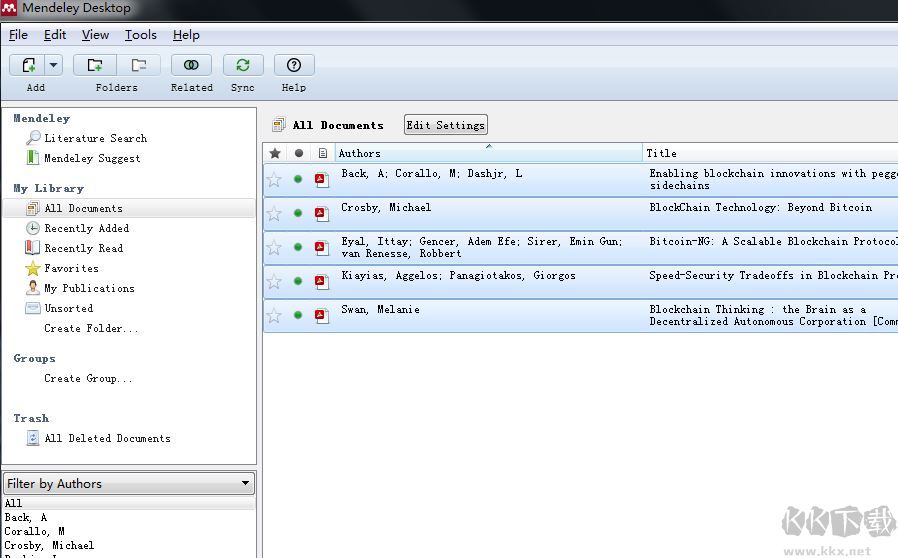Image resolution: width=898 pixels, height=558 pixels.
Task: Filter by author Back, A
Action: 26,517
